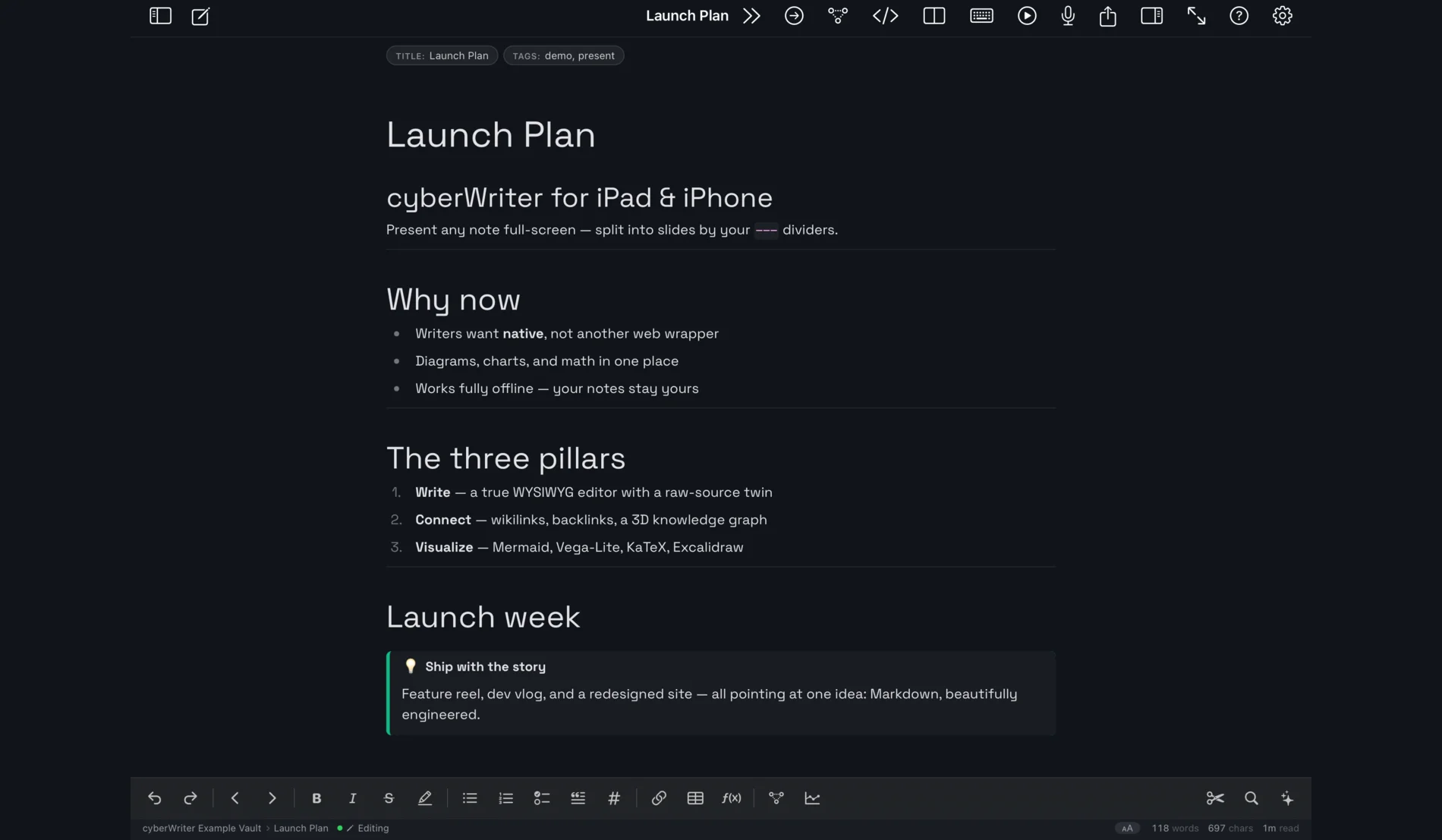Click the Ship with the story callout title
The image size is (1442, 840).
pos(485,666)
